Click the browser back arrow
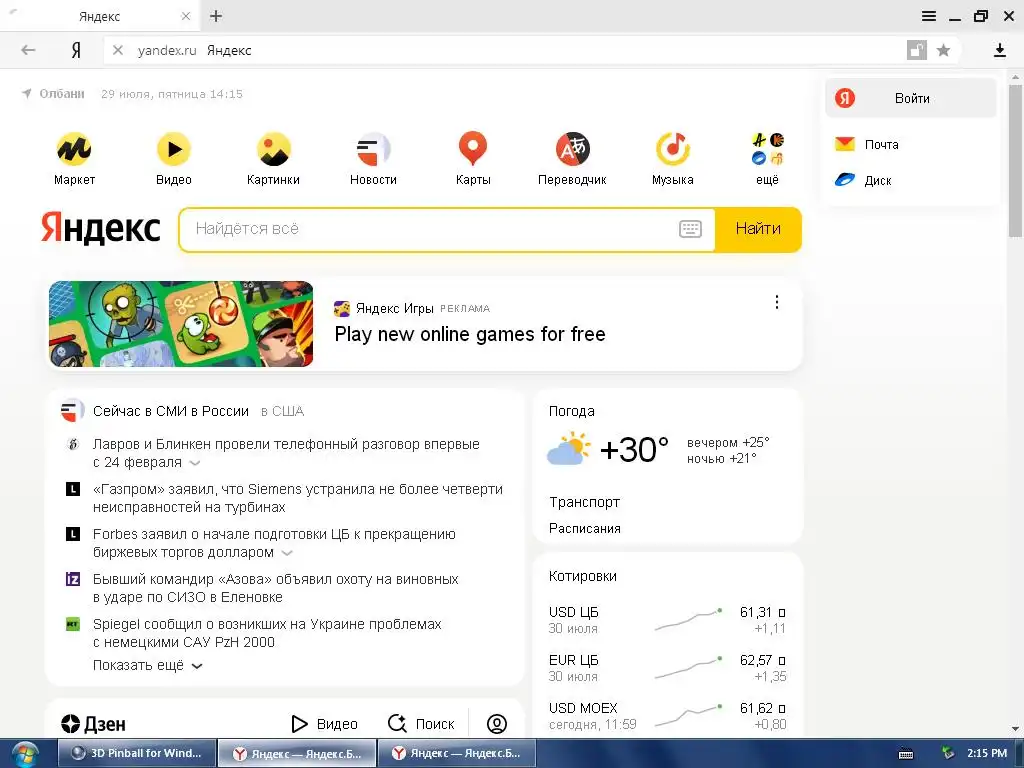This screenshot has width=1024, height=768. click(x=28, y=50)
